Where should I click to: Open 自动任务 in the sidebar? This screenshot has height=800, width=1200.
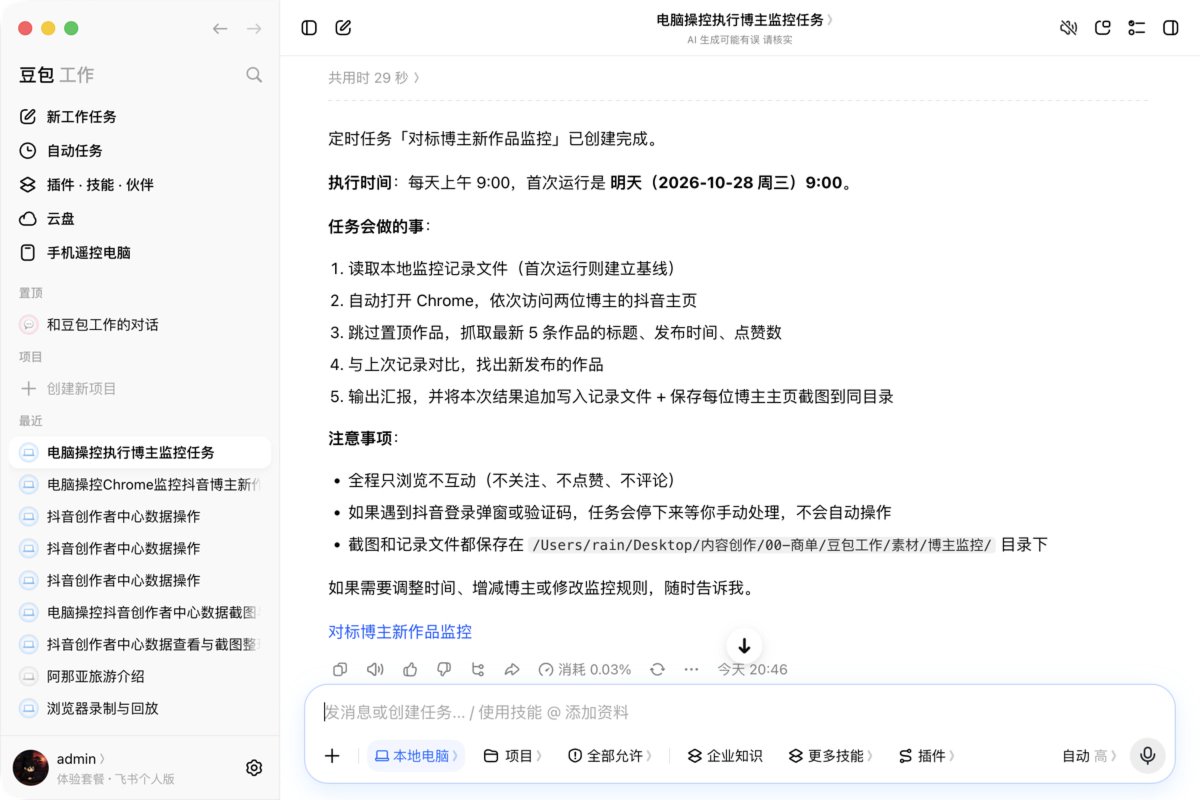coord(140,151)
